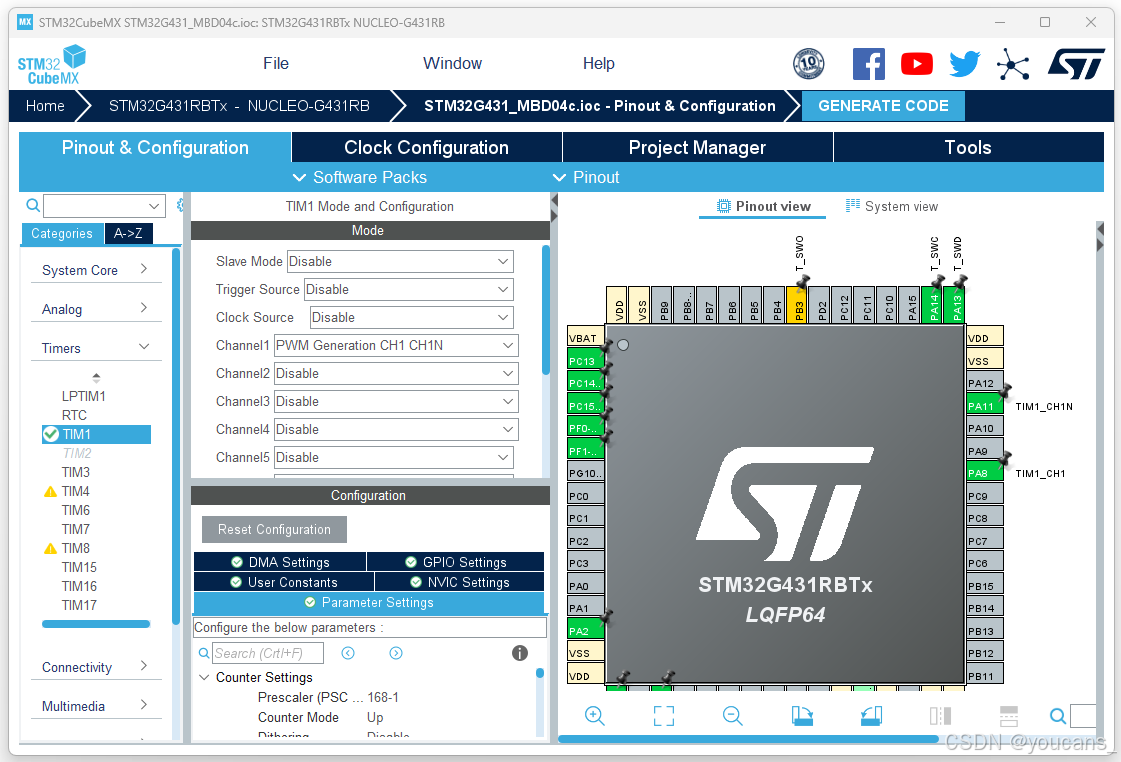The width and height of the screenshot is (1121, 762).
Task: Zoom in on the pinout view
Action: tap(595, 716)
